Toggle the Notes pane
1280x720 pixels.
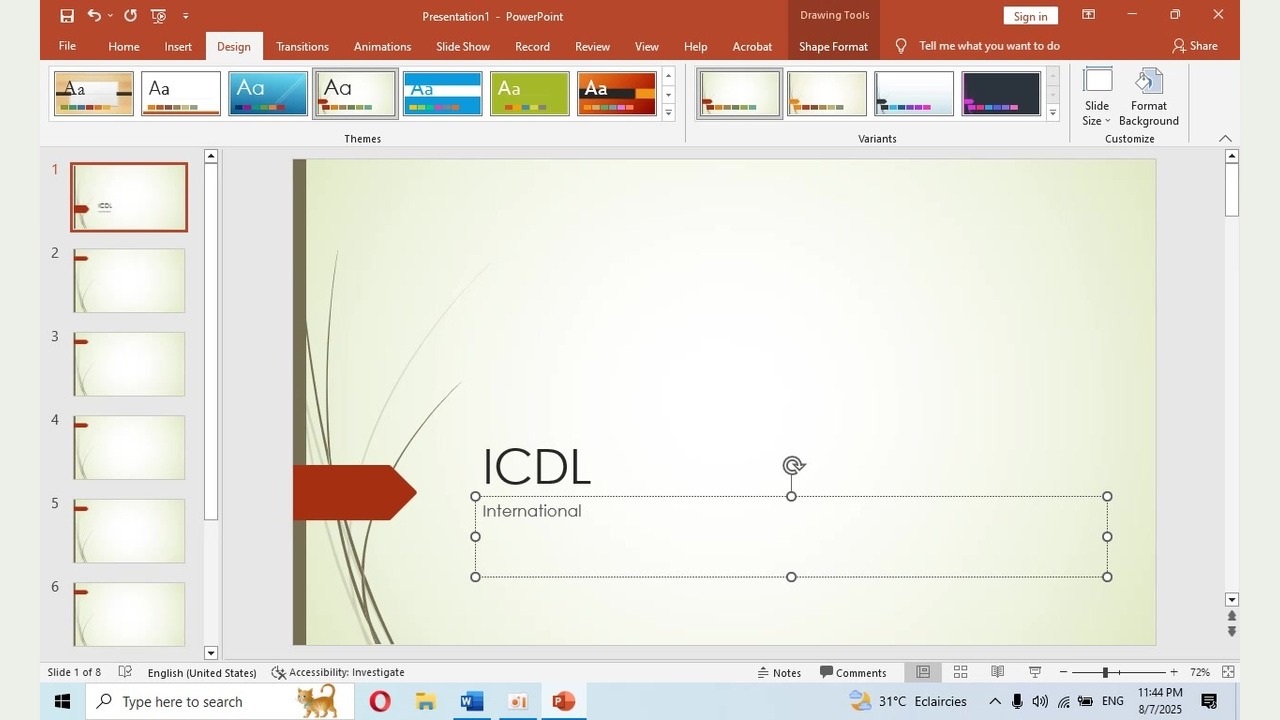(779, 673)
